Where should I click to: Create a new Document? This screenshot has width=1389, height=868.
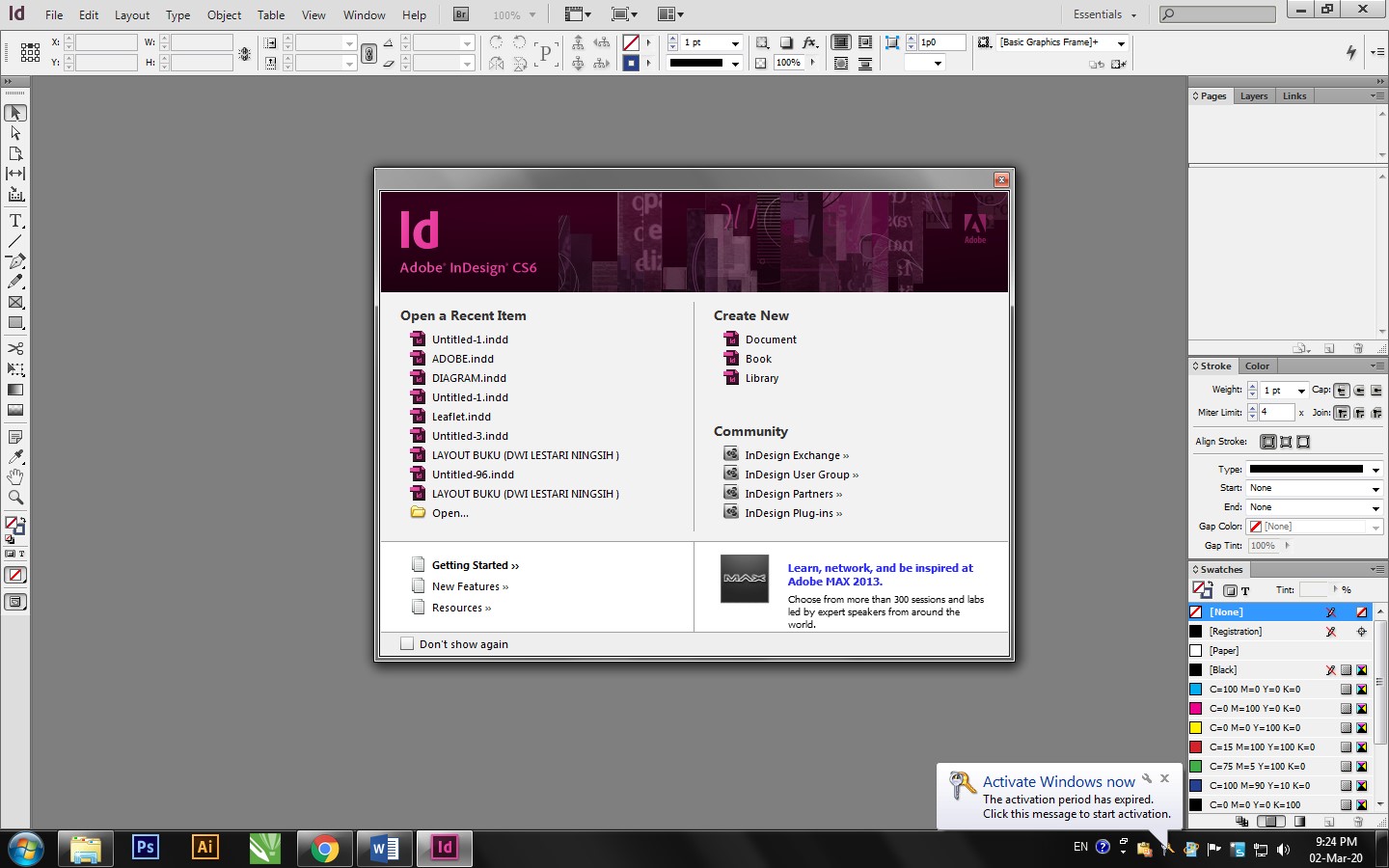[771, 339]
